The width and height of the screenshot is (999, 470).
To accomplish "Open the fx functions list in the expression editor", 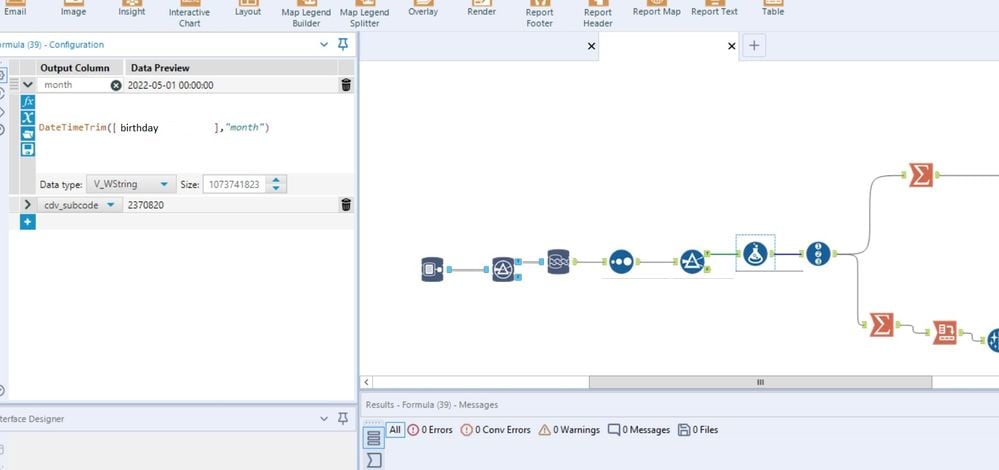I will pos(27,102).
